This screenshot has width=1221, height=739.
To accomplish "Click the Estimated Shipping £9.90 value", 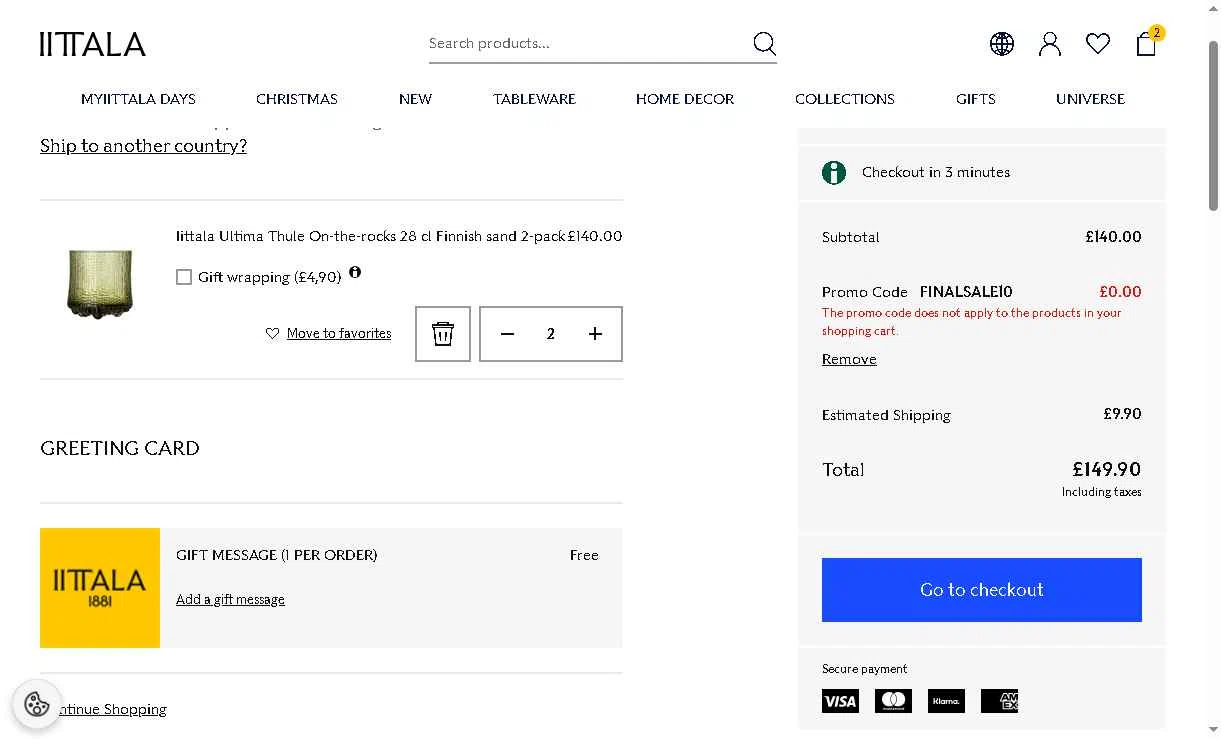I will click(1122, 414).
